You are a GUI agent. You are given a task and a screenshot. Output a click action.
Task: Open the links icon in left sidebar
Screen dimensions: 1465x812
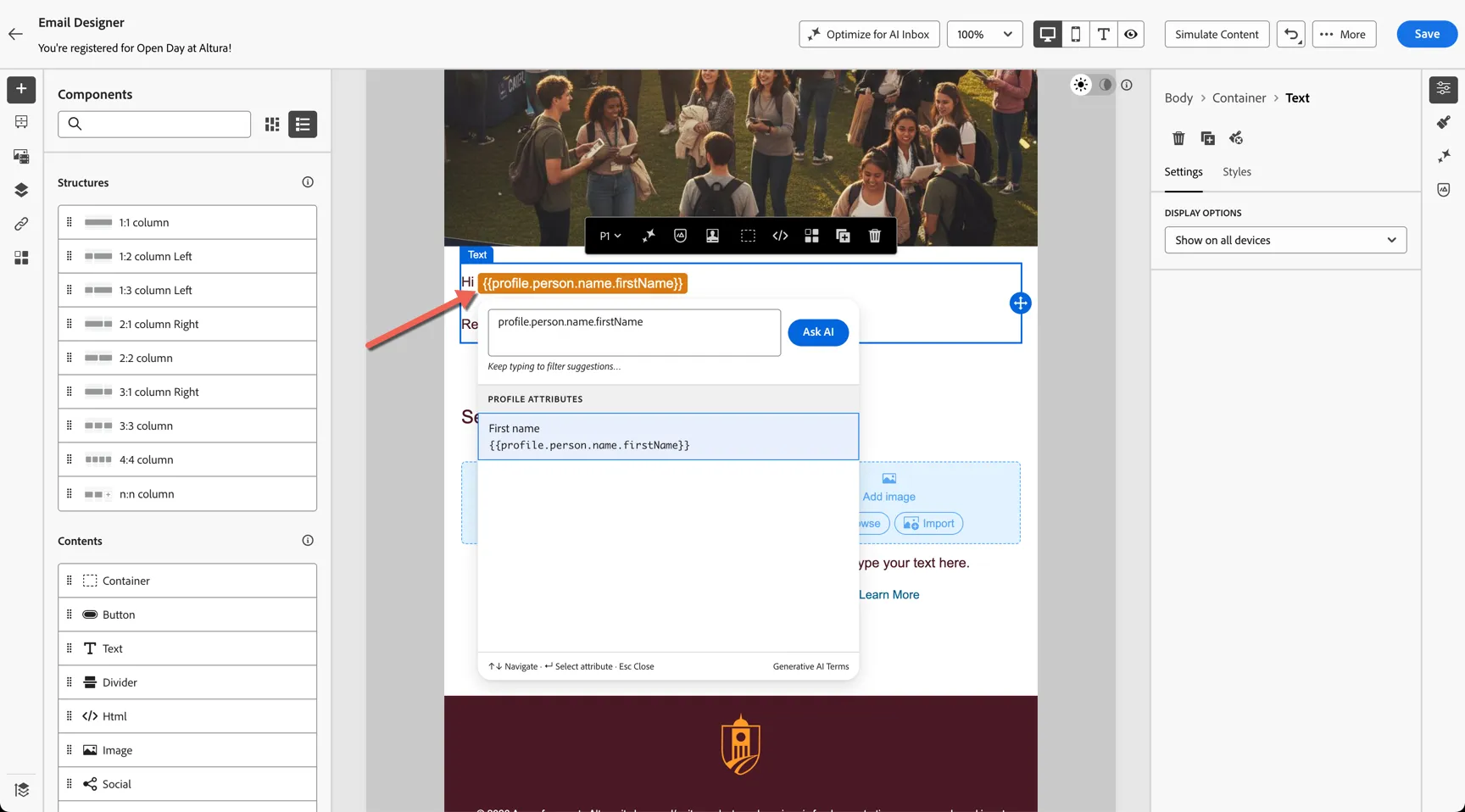click(21, 224)
